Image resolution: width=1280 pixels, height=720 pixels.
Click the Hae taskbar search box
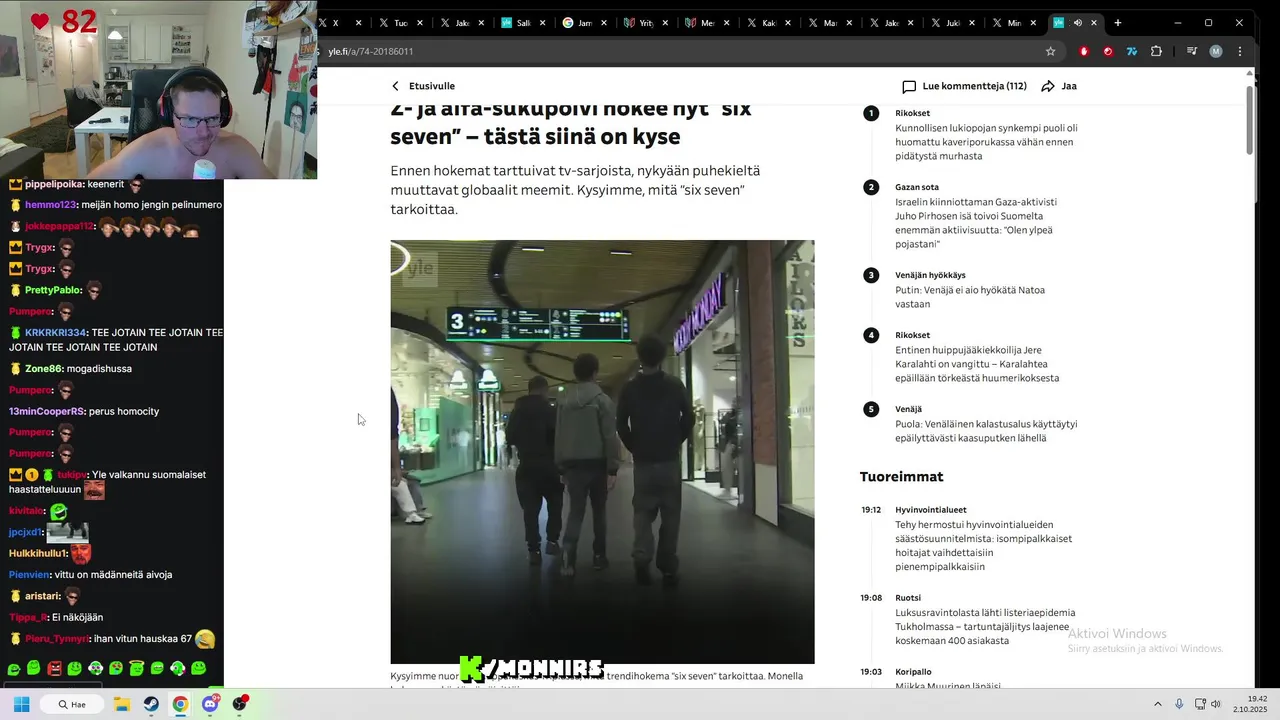72,704
